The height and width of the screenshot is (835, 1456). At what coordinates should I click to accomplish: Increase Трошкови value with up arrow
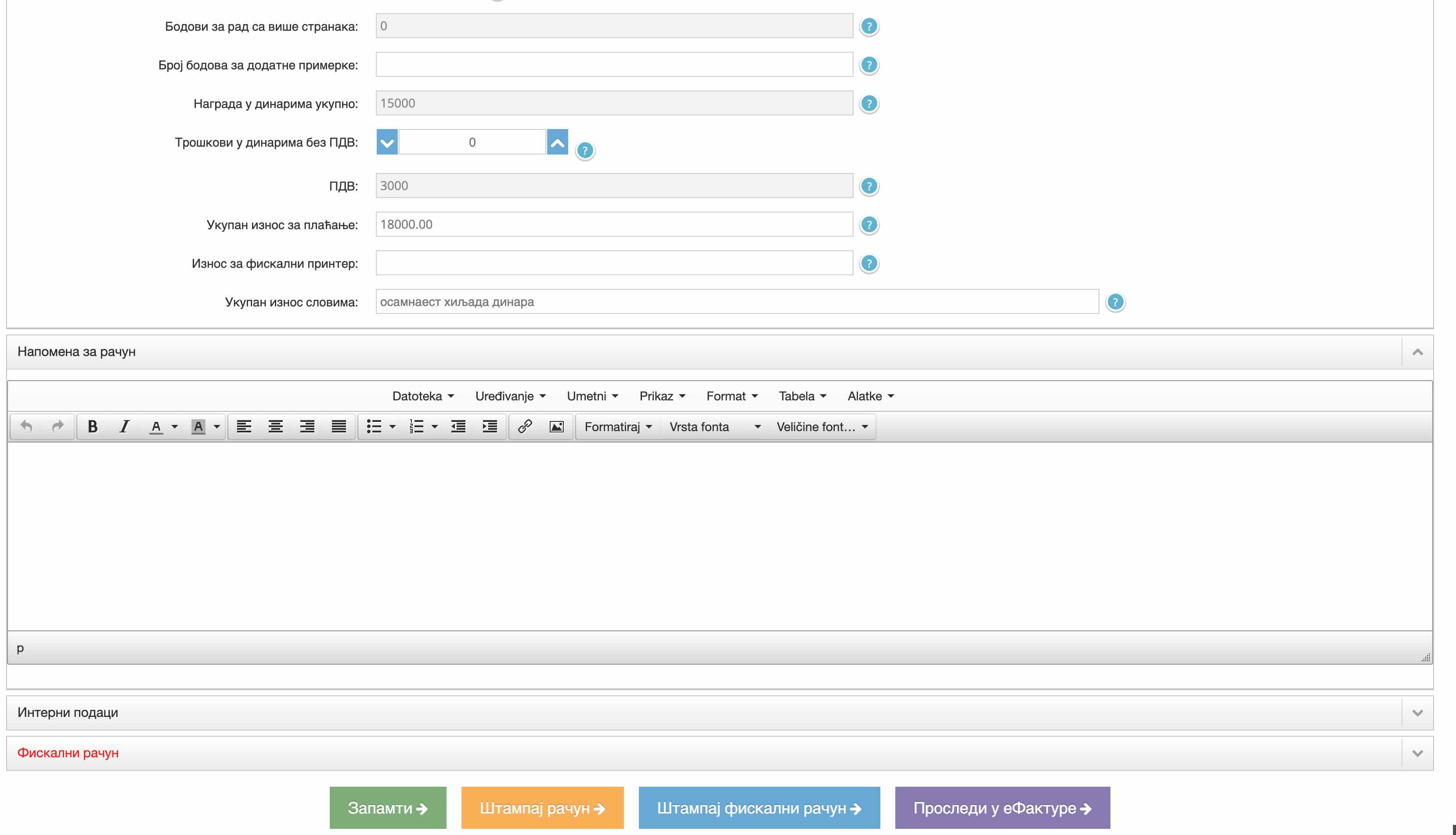pyautogui.click(x=557, y=142)
